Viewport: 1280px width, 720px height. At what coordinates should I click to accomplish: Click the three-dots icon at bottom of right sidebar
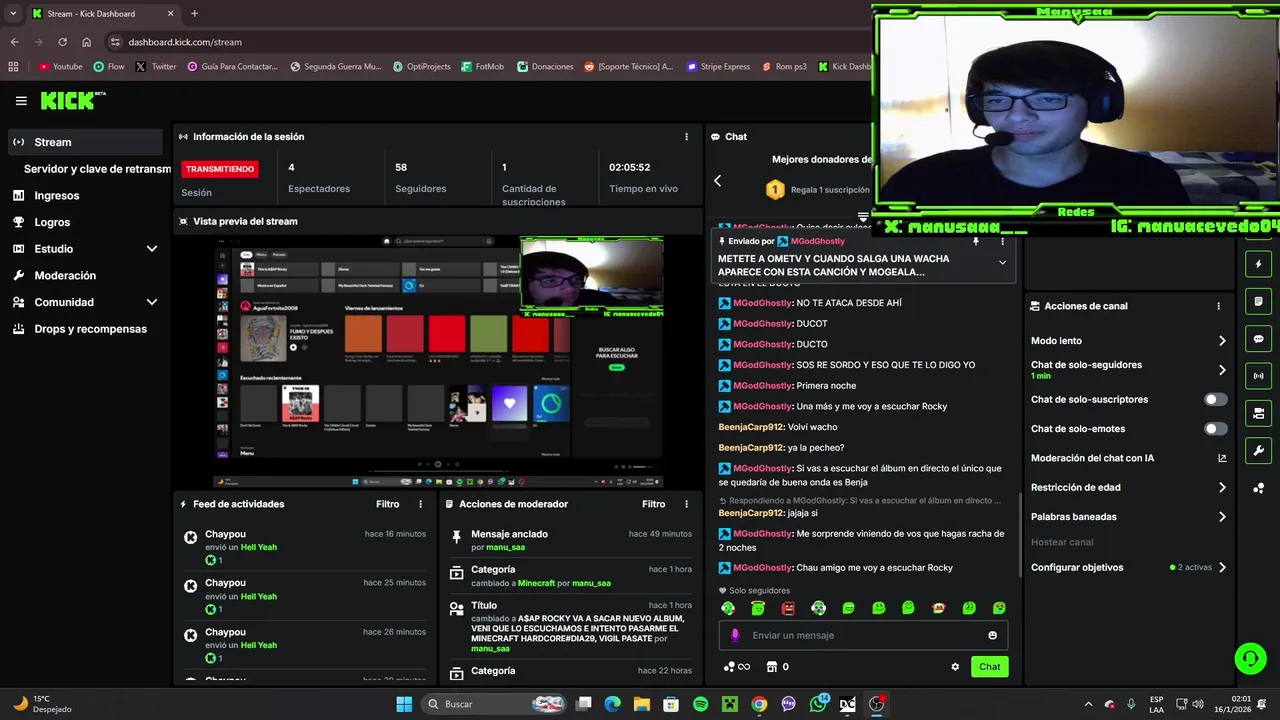point(1258,488)
